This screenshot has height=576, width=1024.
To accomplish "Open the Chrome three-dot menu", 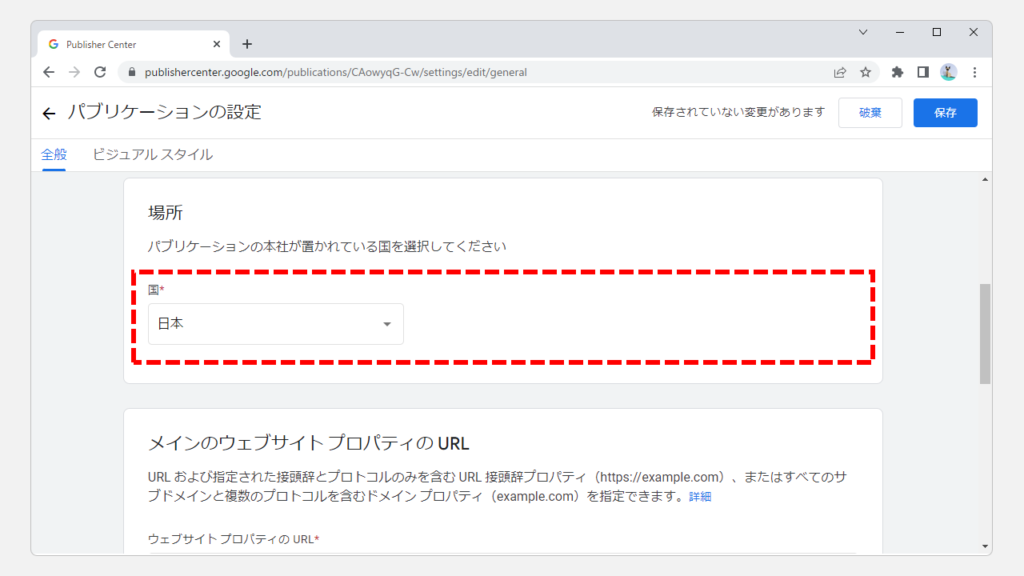I will [x=975, y=72].
